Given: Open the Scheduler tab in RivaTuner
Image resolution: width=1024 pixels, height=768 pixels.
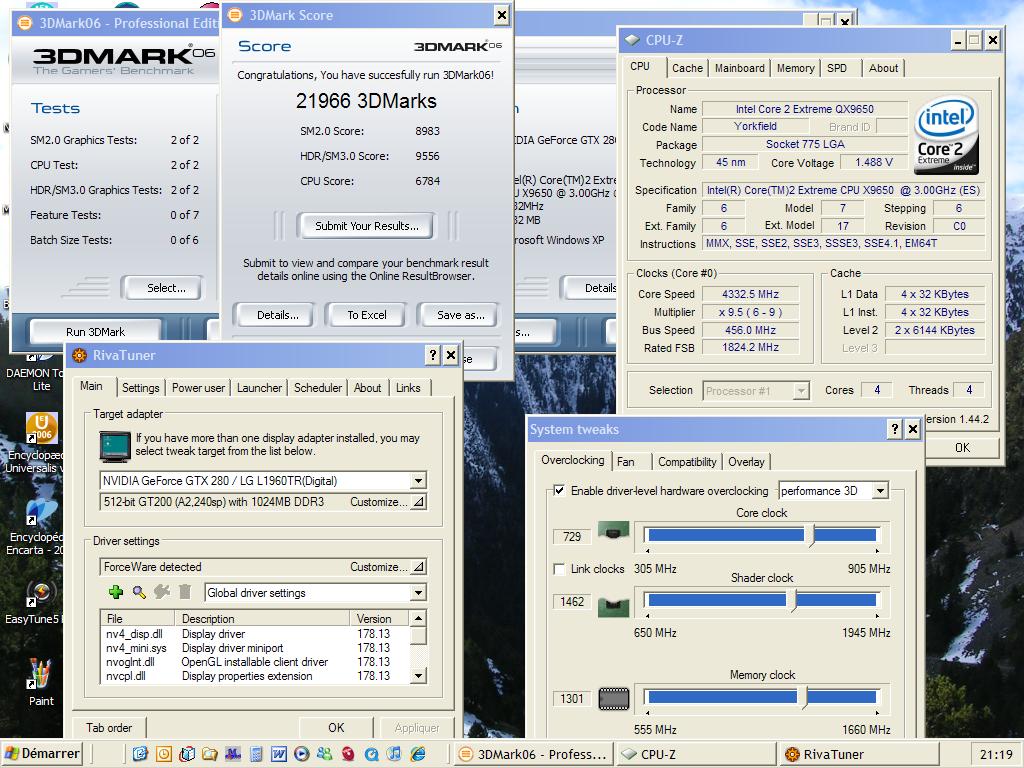Looking at the screenshot, I should point(317,388).
